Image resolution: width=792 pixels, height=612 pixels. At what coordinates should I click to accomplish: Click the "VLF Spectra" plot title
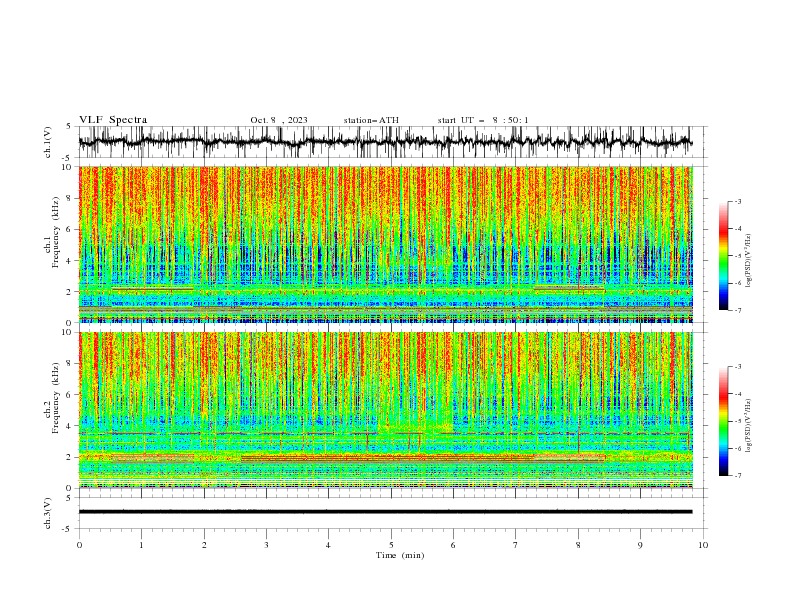(x=113, y=120)
